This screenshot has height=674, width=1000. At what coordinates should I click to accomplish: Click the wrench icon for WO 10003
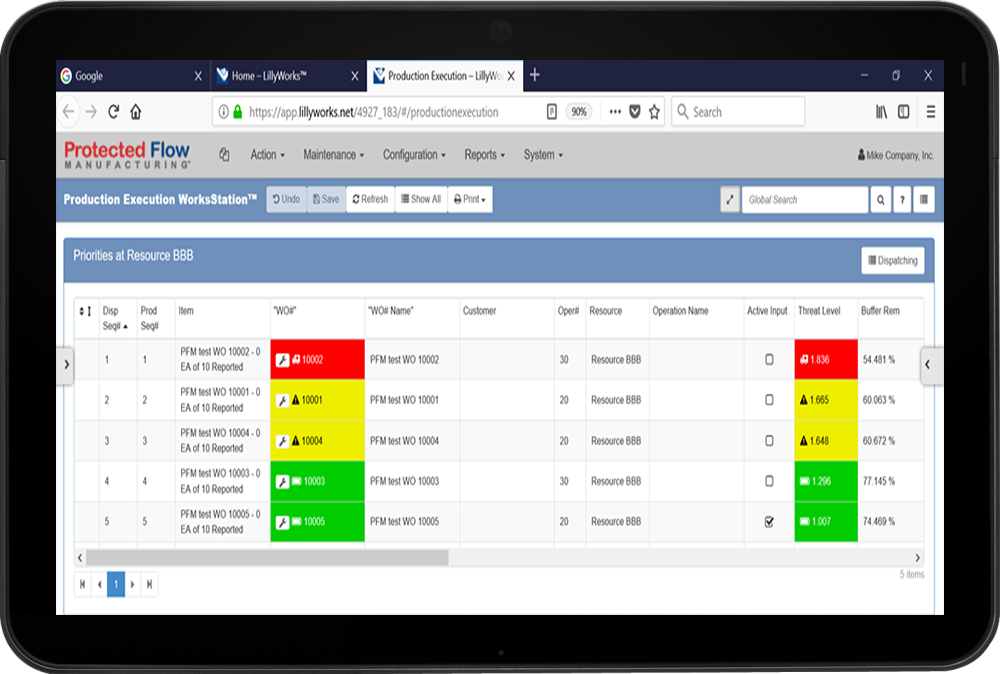click(x=283, y=482)
